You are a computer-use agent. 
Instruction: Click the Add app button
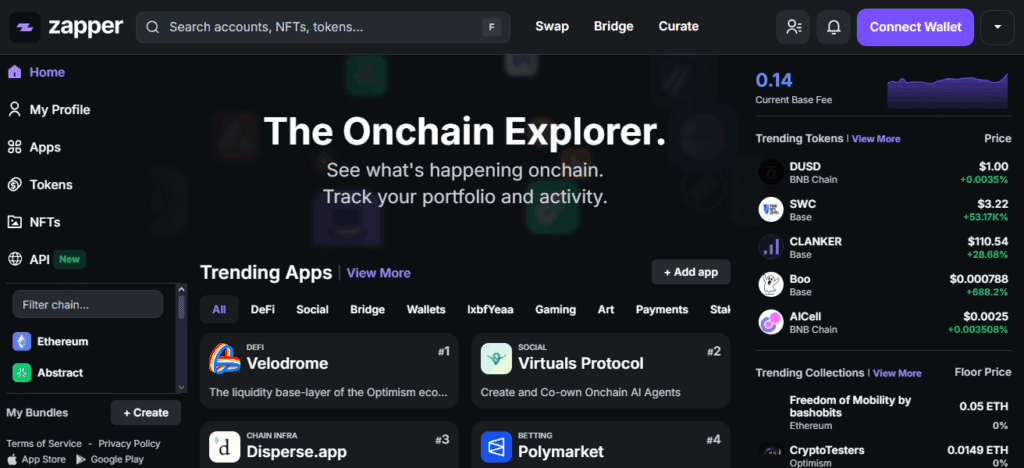point(691,272)
